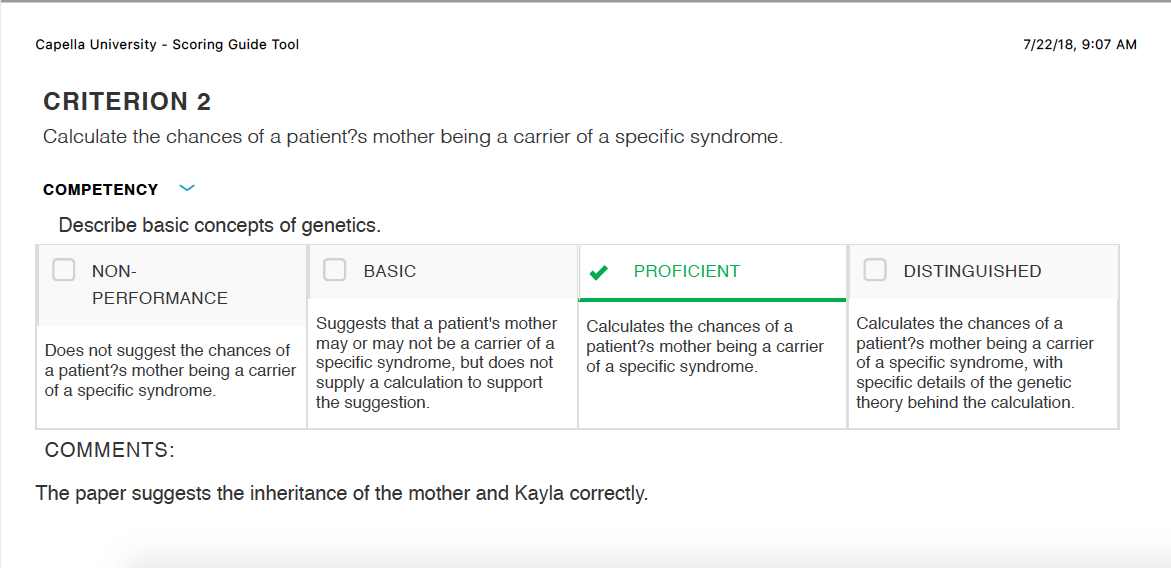The height and width of the screenshot is (568, 1171).
Task: Click the Distinguished description text
Action: [x=975, y=363]
